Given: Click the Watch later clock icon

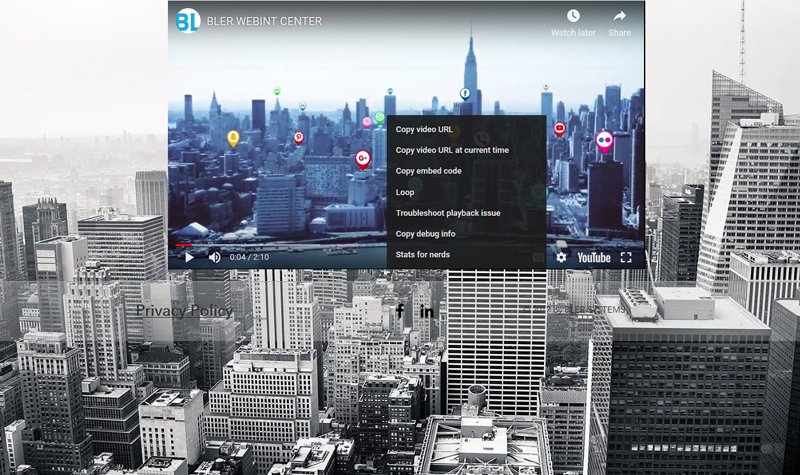Looking at the screenshot, I should click(x=573, y=16).
